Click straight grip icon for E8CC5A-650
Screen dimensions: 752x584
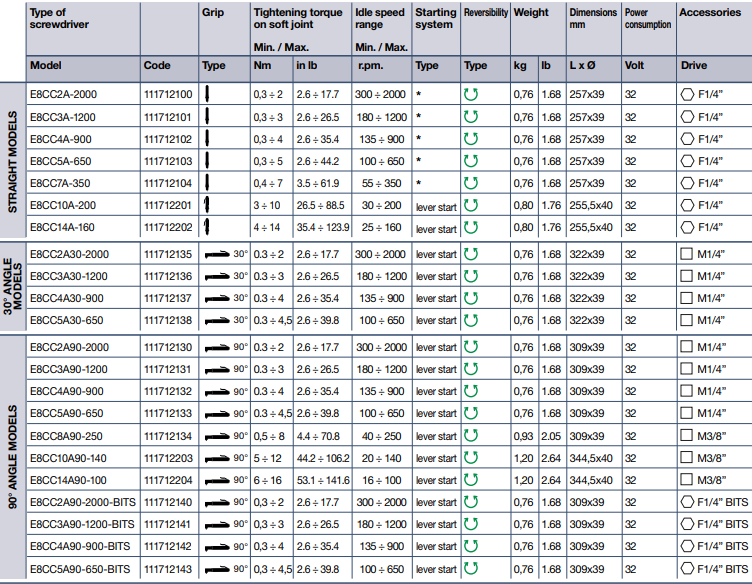[207, 160]
